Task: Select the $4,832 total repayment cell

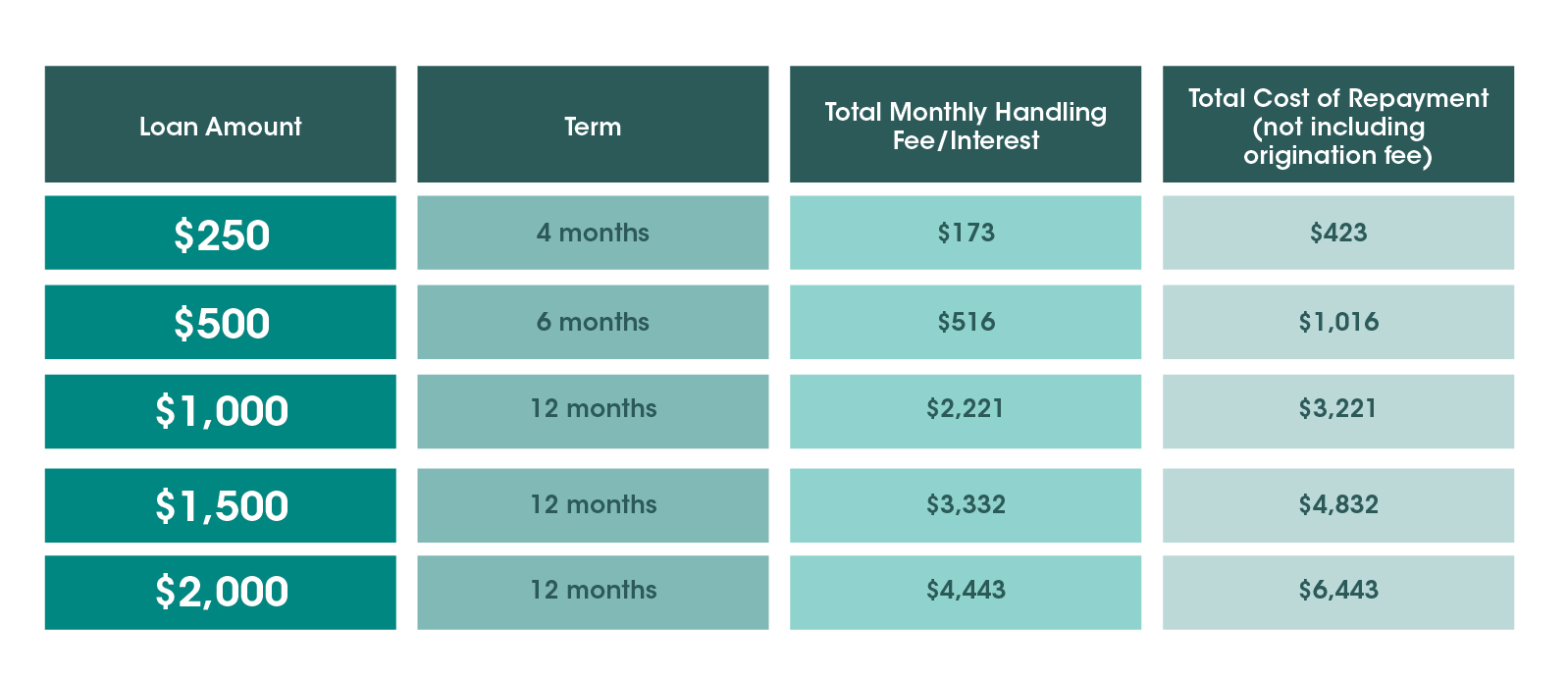Action: click(1338, 505)
